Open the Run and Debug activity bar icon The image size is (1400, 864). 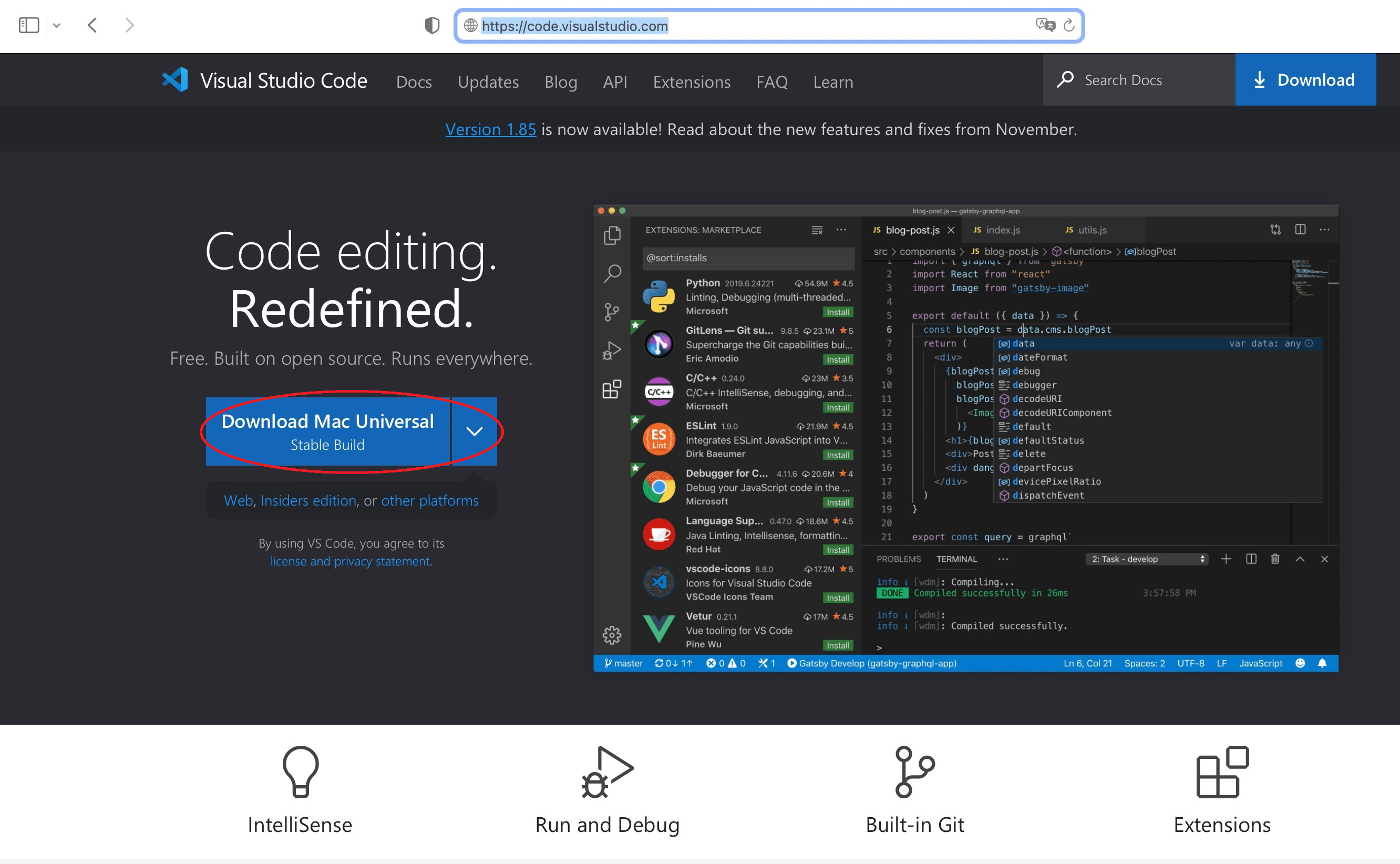click(x=612, y=349)
